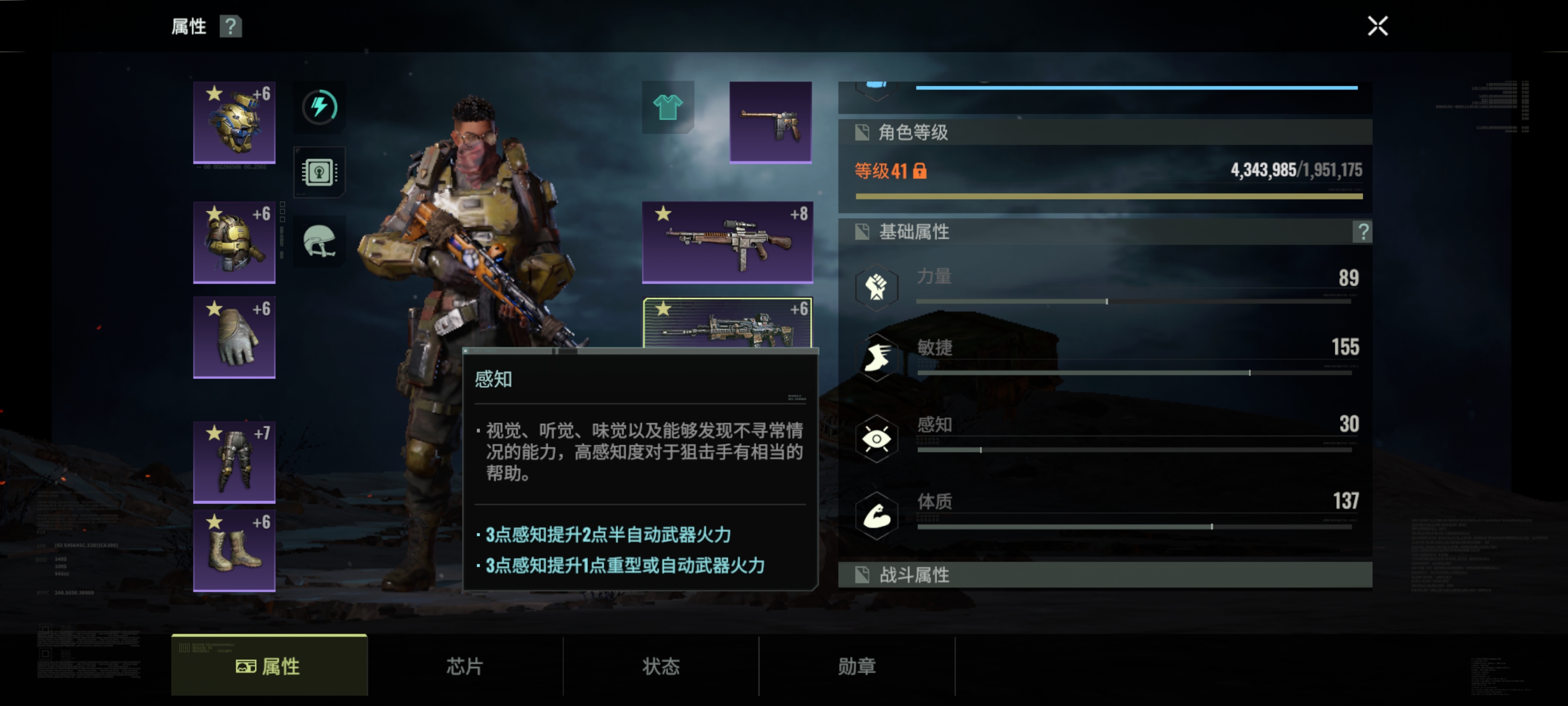Collapse the 角色等级 section header

pyautogui.click(x=1105, y=132)
